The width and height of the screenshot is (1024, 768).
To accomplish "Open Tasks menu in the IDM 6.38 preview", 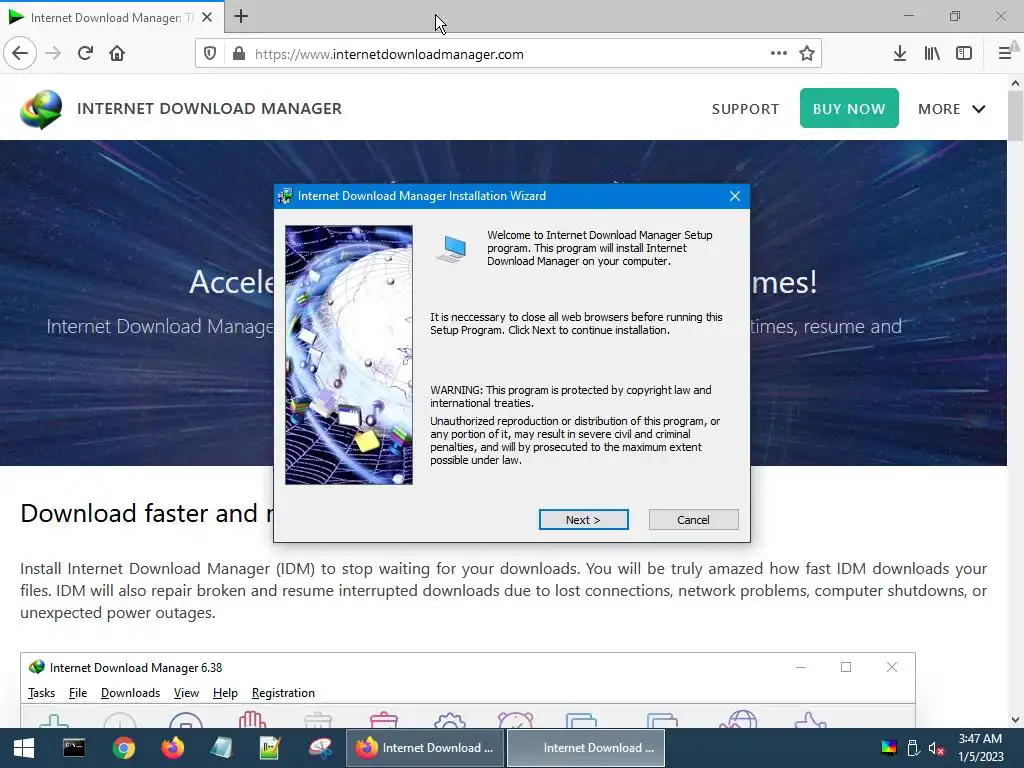I will [x=41, y=693].
